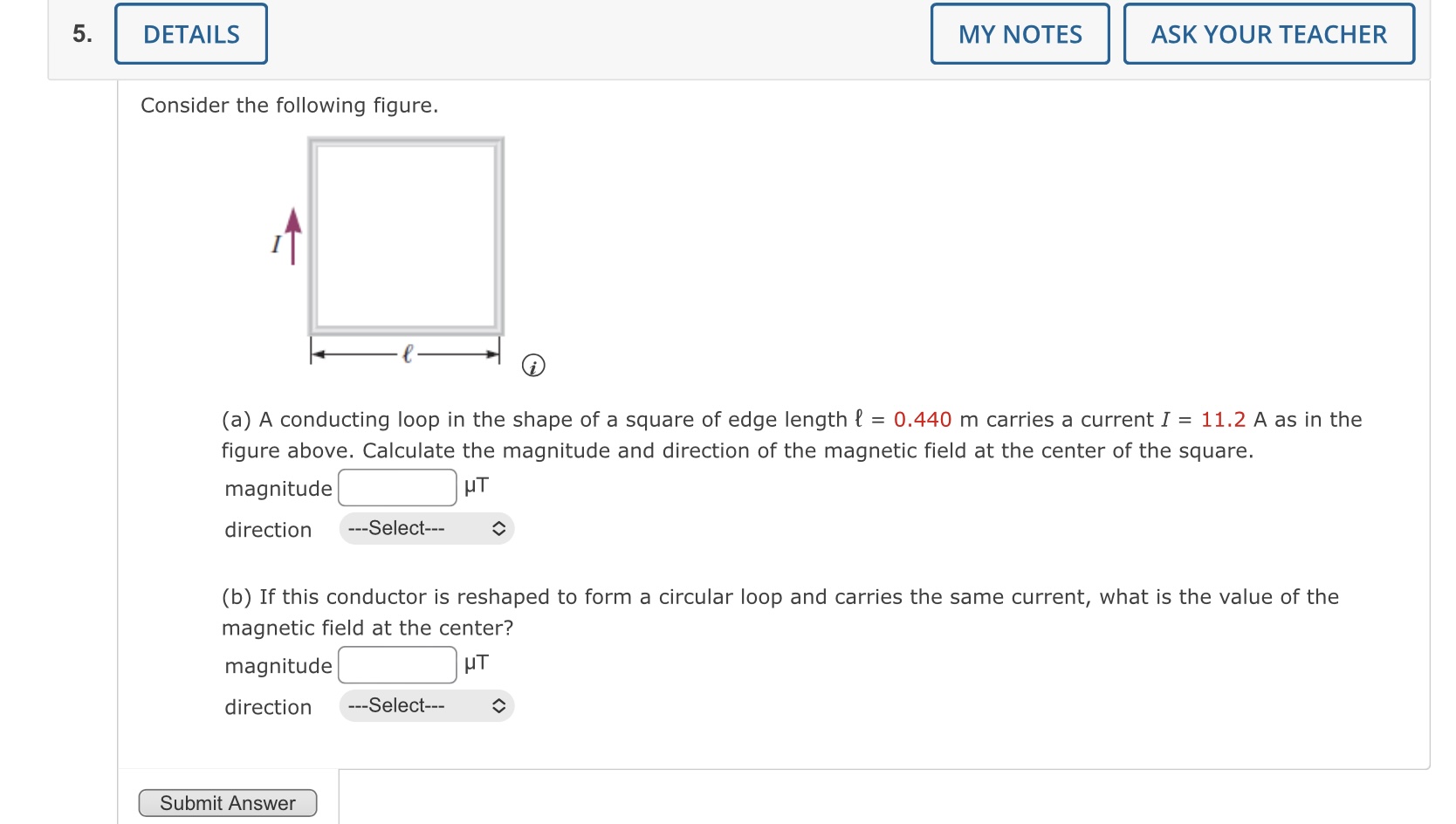Click the highlighted value 0.440
This screenshot has width=1456, height=824.
pos(922,419)
